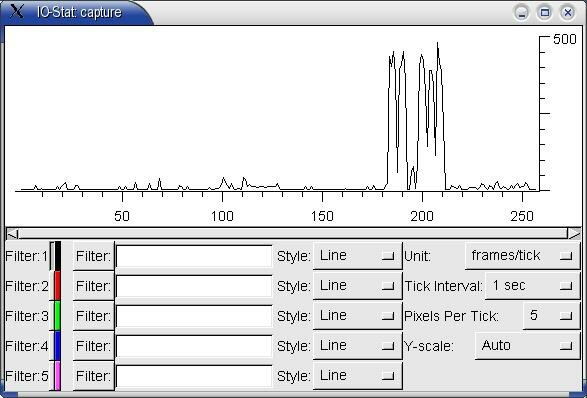The image size is (587, 398).
Task: Open the Style Line dropdown for Filter:3
Action: pyautogui.click(x=358, y=316)
